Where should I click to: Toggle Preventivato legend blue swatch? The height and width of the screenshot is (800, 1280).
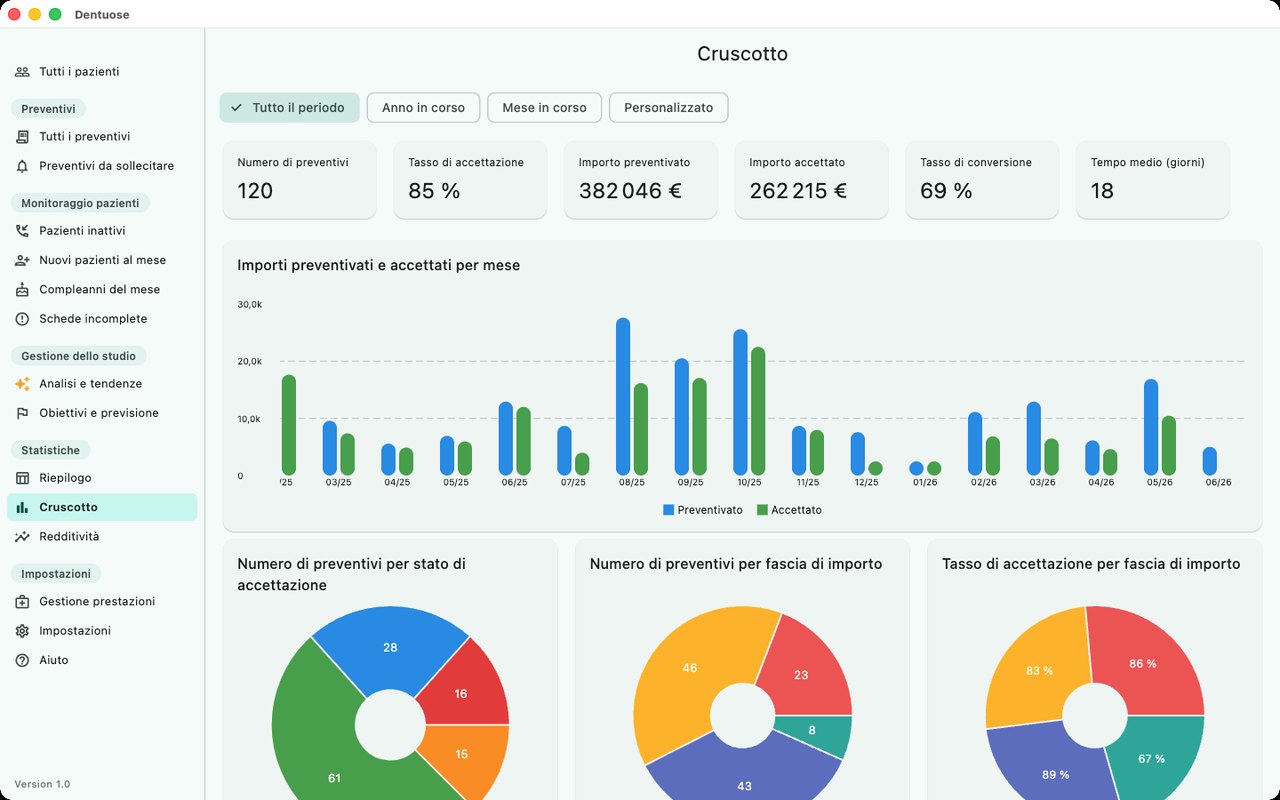668,510
